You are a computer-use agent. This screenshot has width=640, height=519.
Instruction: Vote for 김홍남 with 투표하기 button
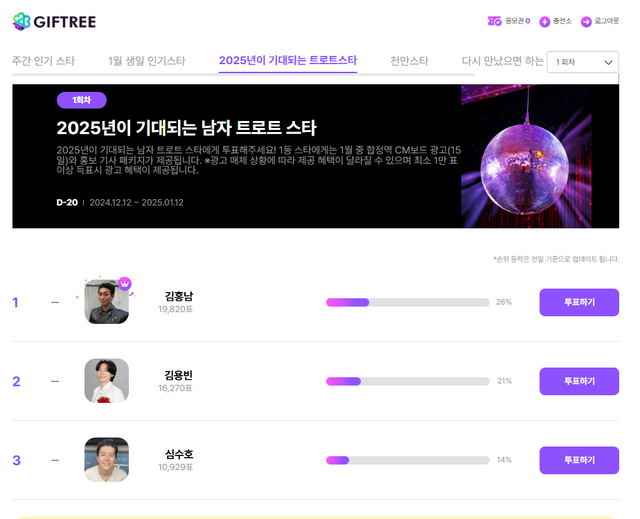coord(579,302)
